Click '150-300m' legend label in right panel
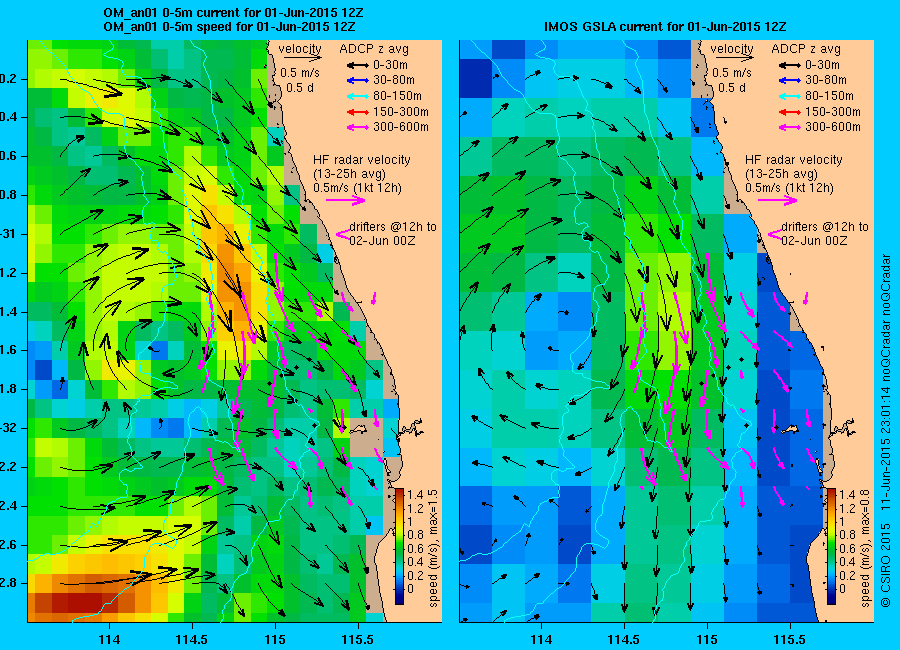Screen dimensions: 900x650 pyautogui.click(x=833, y=112)
